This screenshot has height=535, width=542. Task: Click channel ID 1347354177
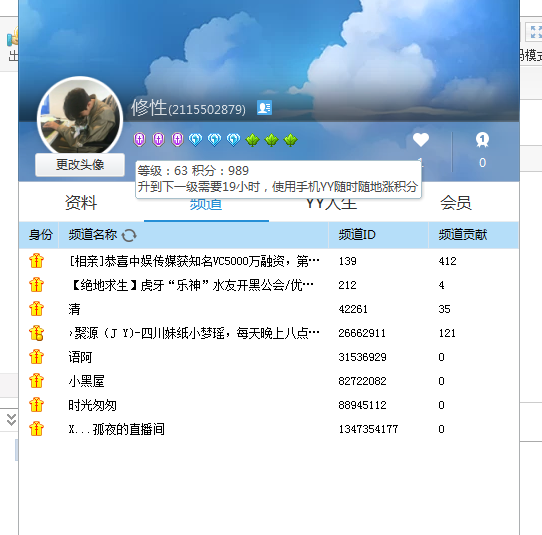(368, 429)
